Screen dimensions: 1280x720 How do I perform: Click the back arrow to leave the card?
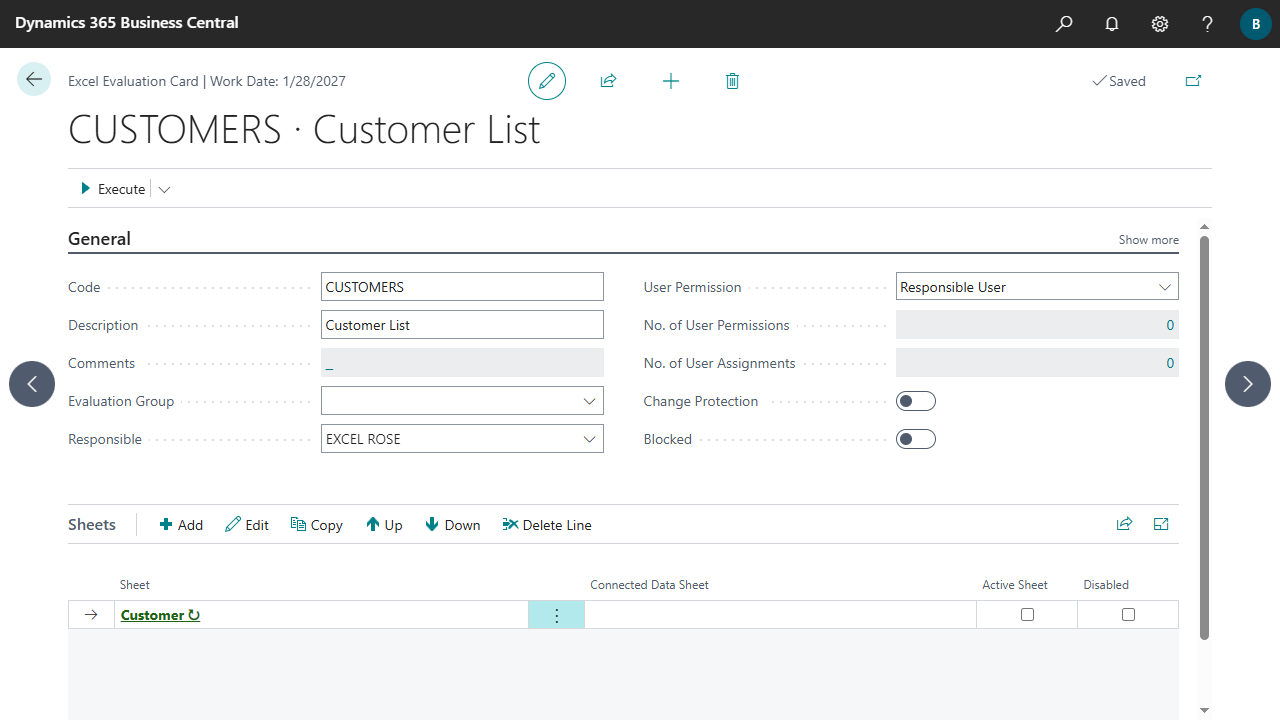(x=34, y=80)
